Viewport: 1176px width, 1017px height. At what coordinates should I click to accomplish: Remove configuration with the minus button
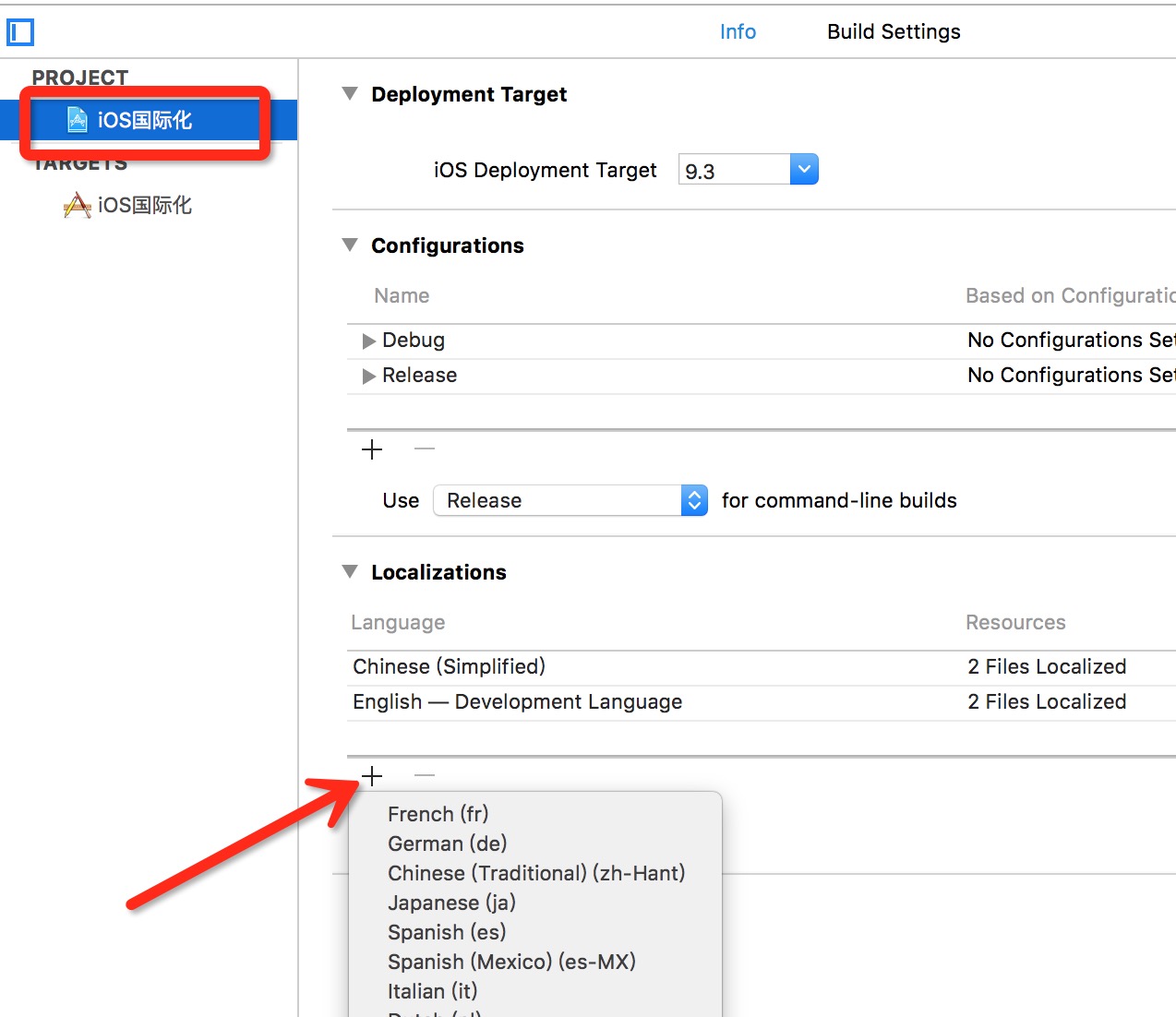coord(425,449)
